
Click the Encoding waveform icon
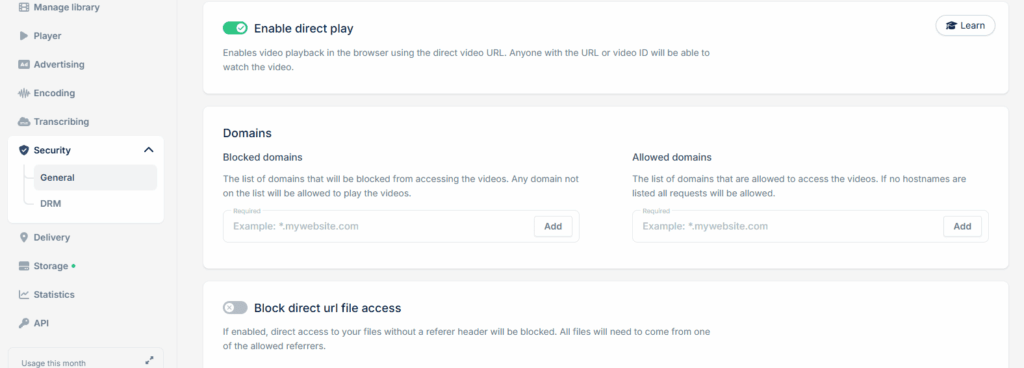coord(24,93)
